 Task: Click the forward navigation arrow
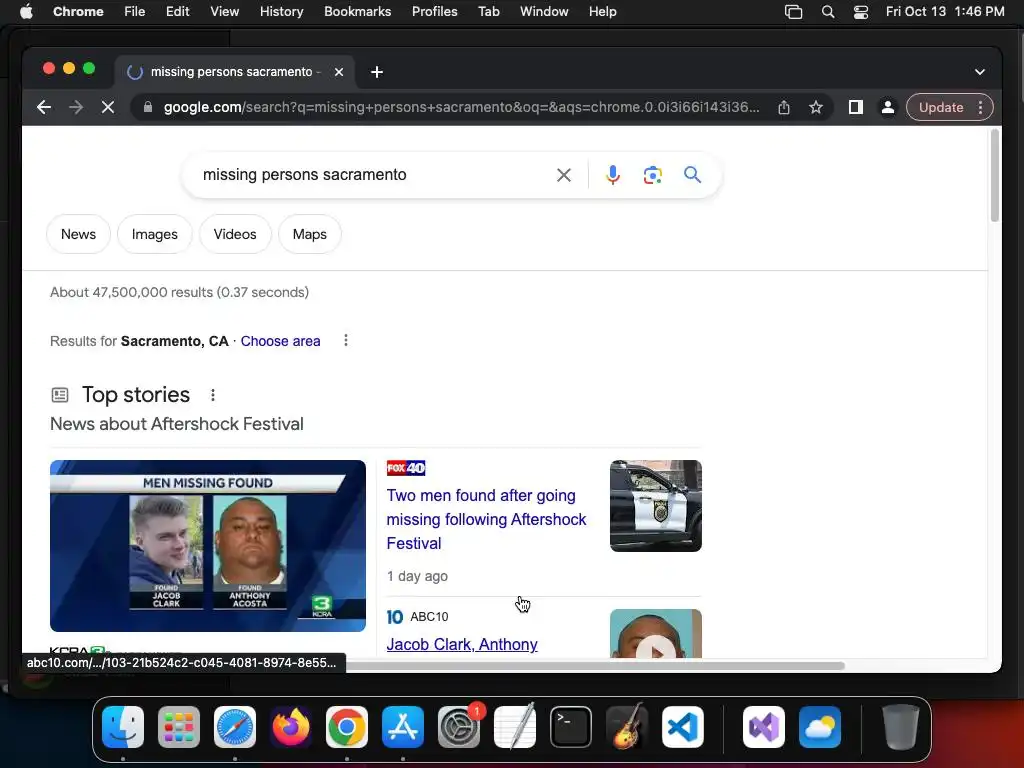[x=76, y=107]
